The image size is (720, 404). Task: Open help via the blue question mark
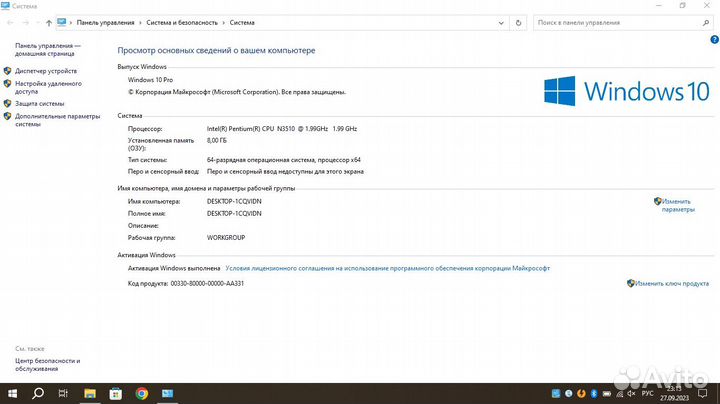(x=714, y=39)
